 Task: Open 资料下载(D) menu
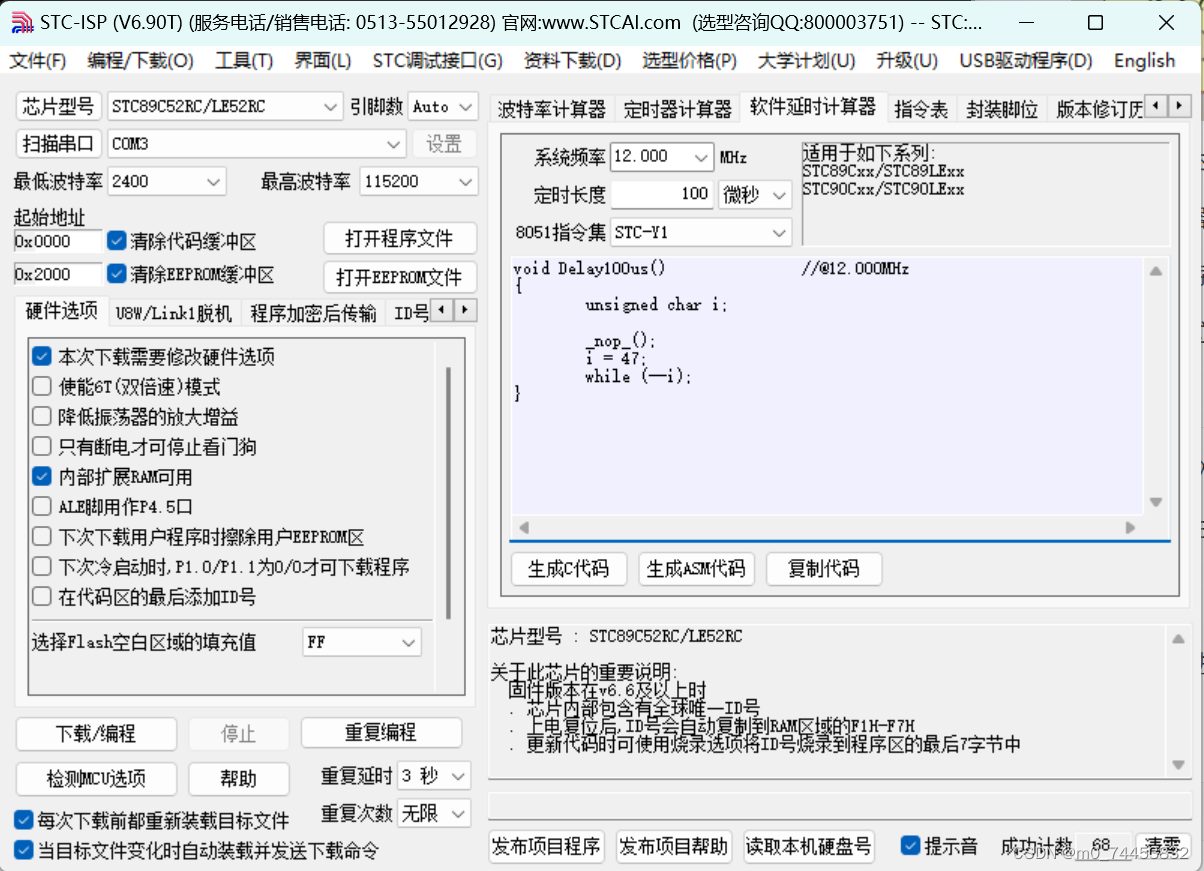point(572,61)
